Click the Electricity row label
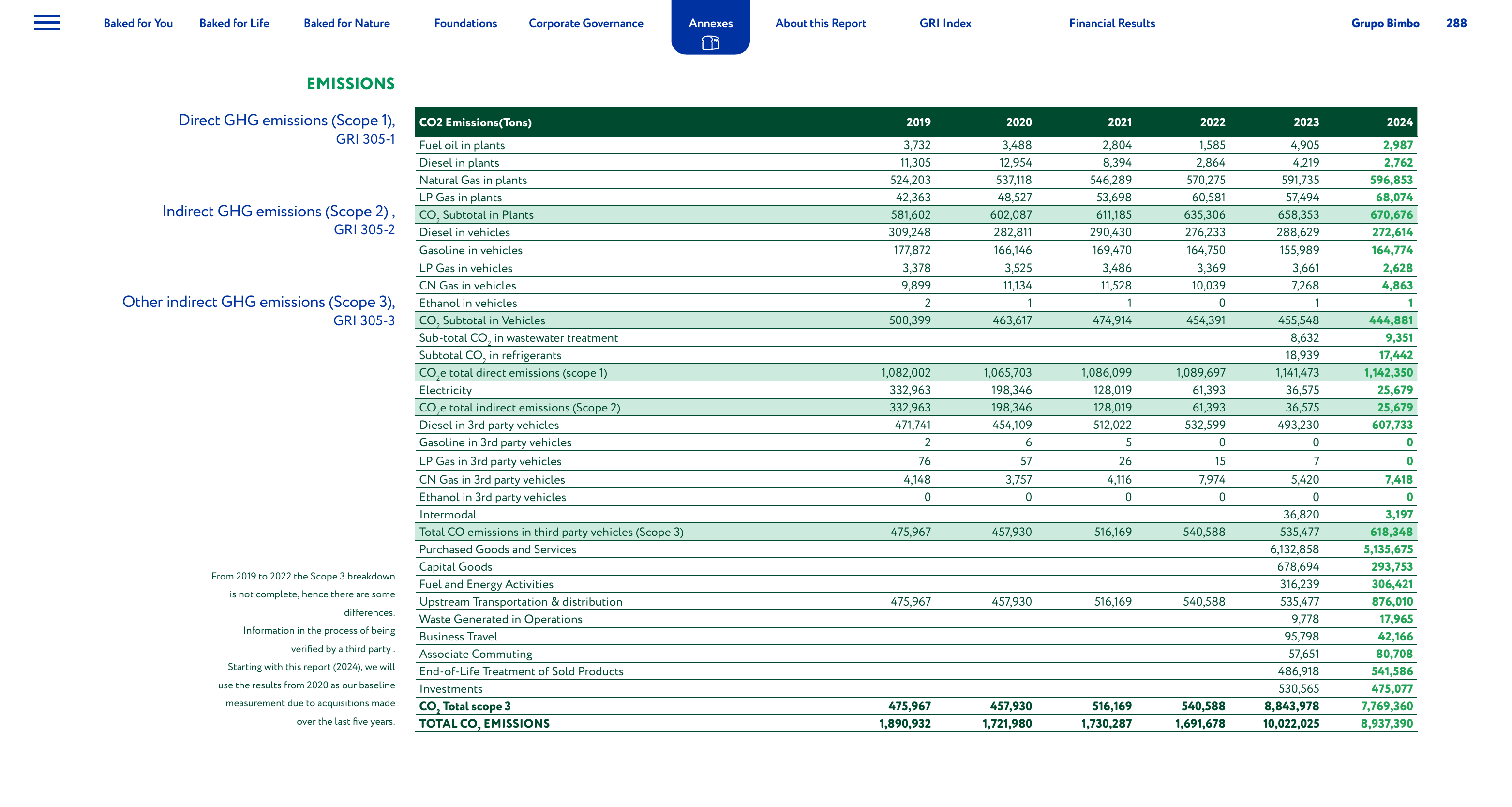Screen dimensions: 1512x807 [x=445, y=390]
